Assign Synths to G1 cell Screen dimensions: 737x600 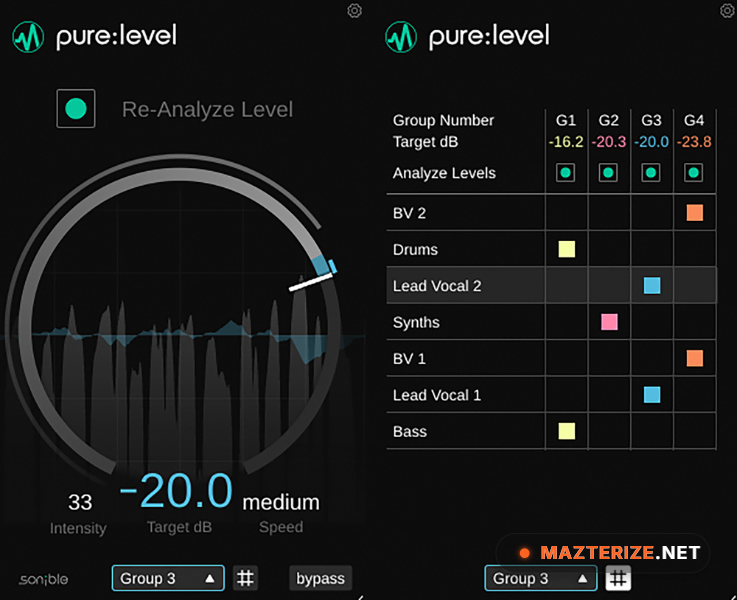[566, 322]
